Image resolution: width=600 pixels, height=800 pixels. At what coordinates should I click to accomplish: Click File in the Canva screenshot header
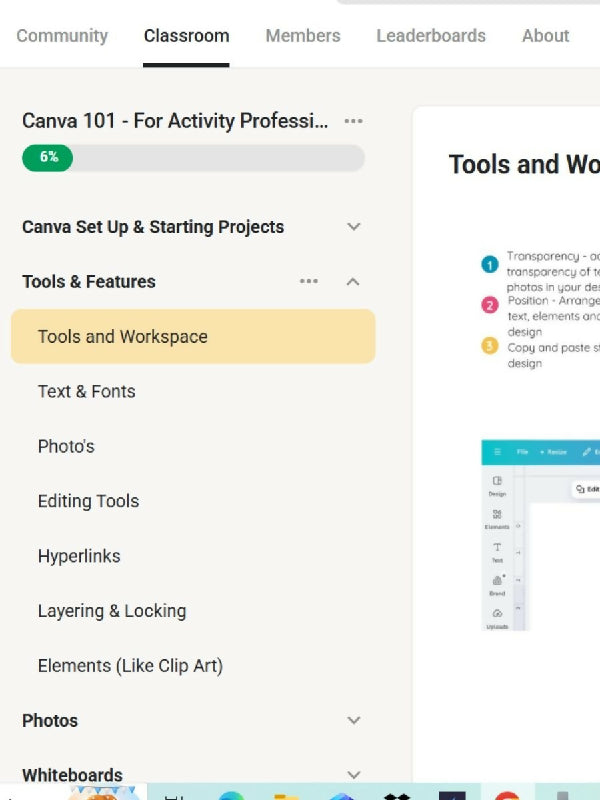tap(522, 452)
